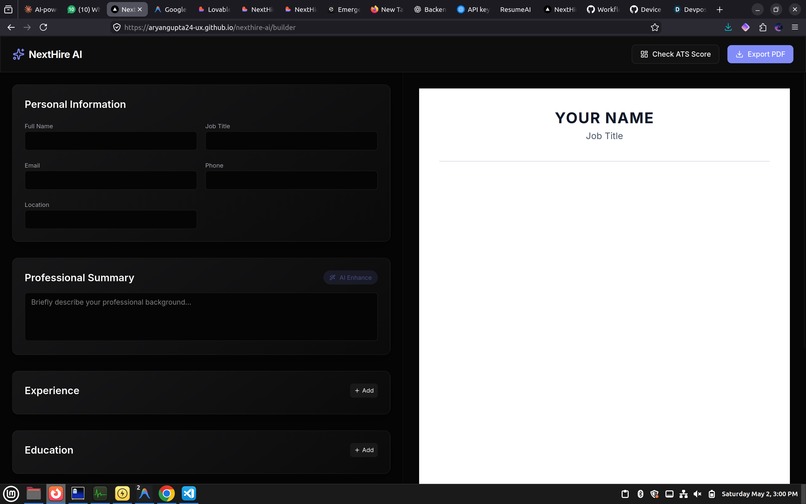
Task: Click the address bar URL
Action: (210, 27)
